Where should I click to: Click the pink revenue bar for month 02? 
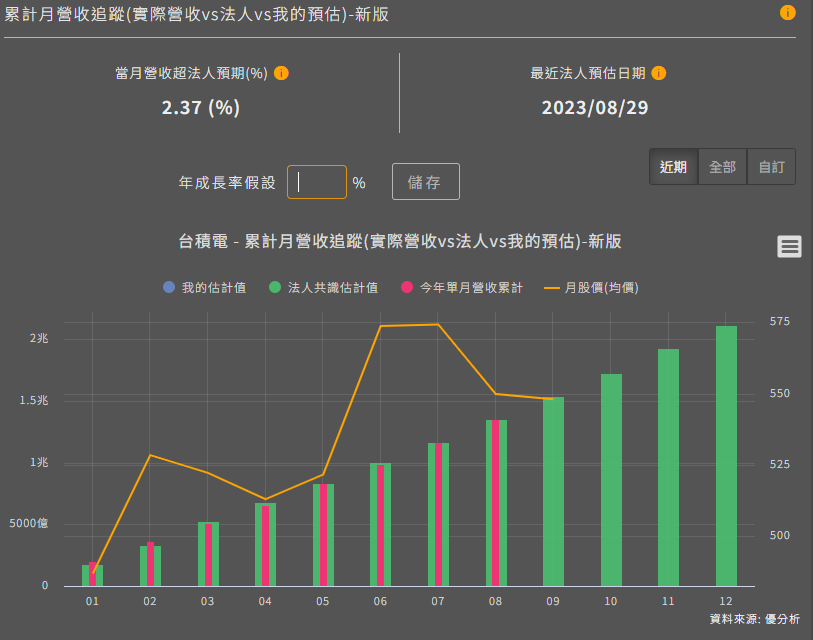pos(150,564)
